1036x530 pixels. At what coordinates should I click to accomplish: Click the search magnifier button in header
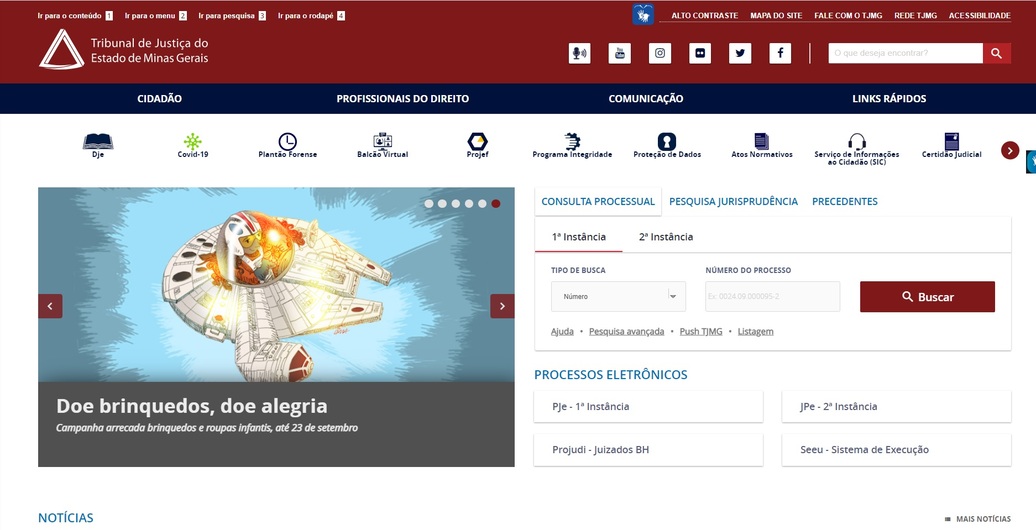point(997,54)
